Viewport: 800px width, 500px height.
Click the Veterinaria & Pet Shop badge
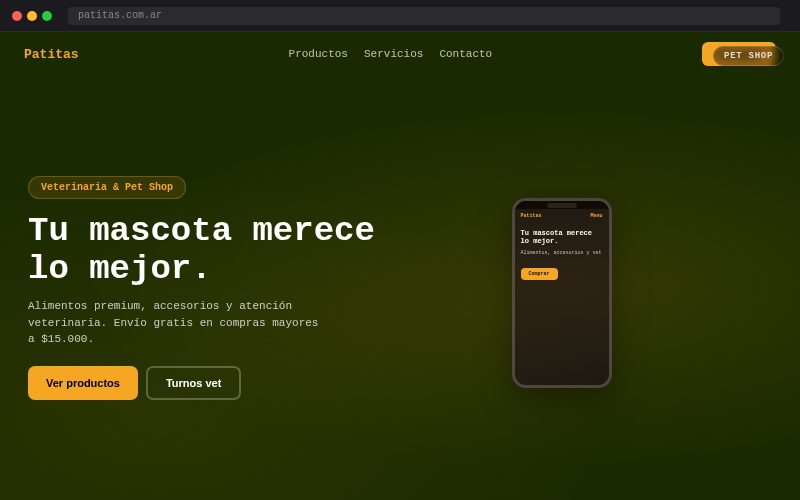click(x=107, y=187)
